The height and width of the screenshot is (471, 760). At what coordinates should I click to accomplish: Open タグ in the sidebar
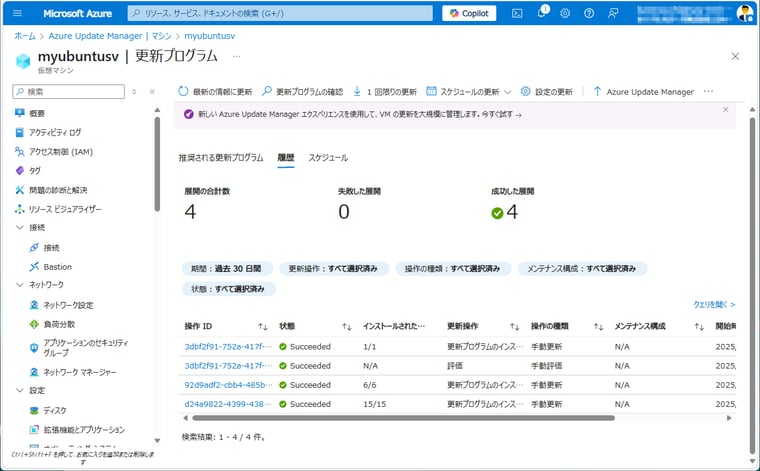(x=28, y=171)
